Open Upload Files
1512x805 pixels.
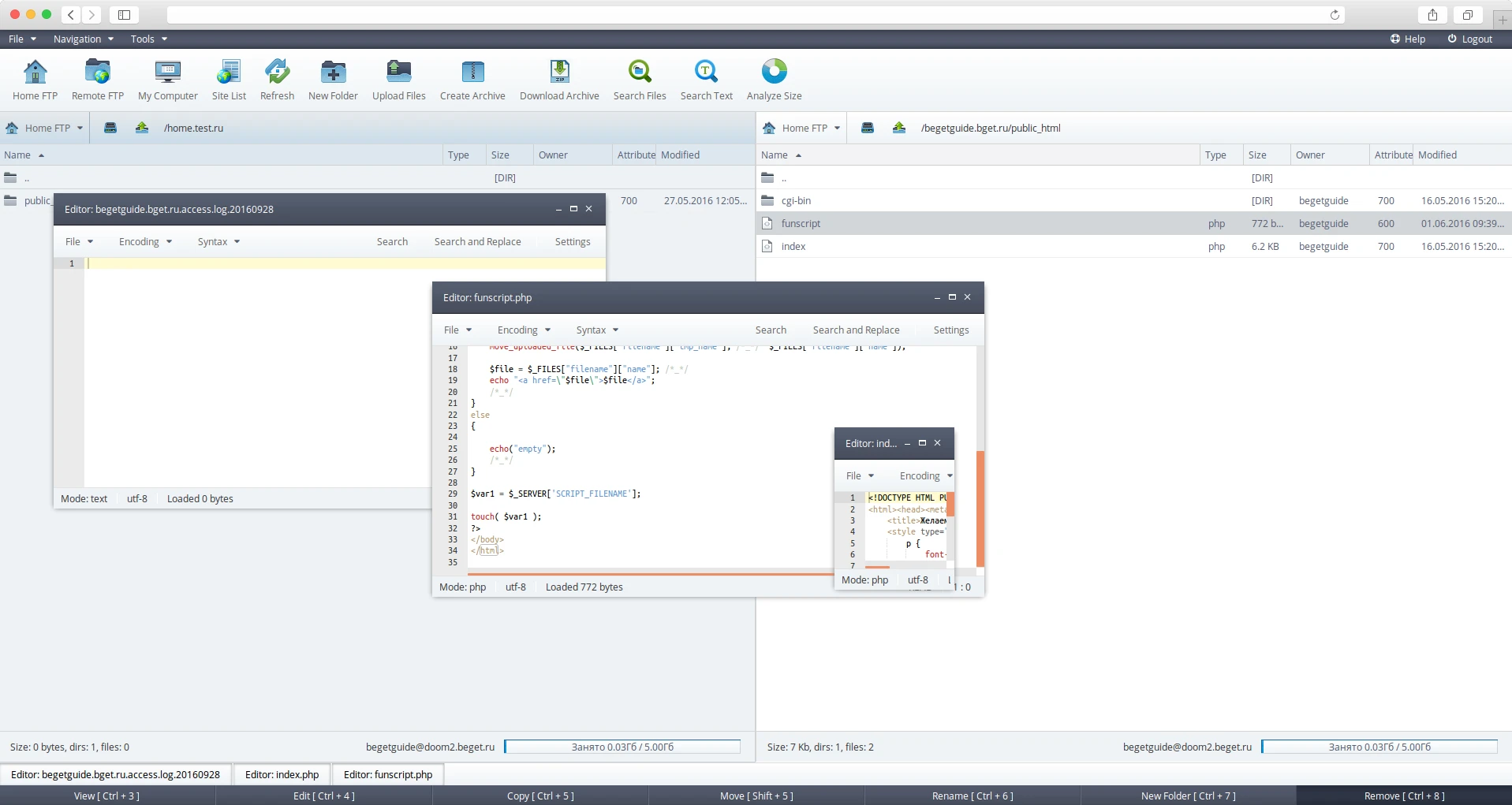point(399,79)
